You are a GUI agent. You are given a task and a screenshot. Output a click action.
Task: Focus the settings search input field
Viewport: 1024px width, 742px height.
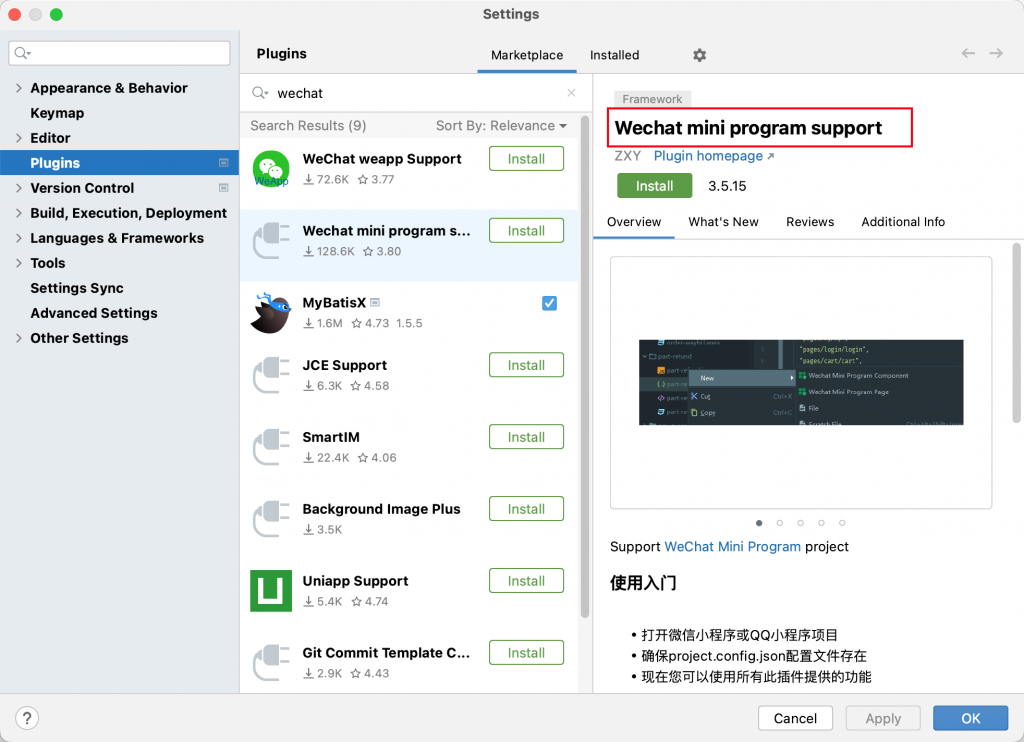point(120,53)
